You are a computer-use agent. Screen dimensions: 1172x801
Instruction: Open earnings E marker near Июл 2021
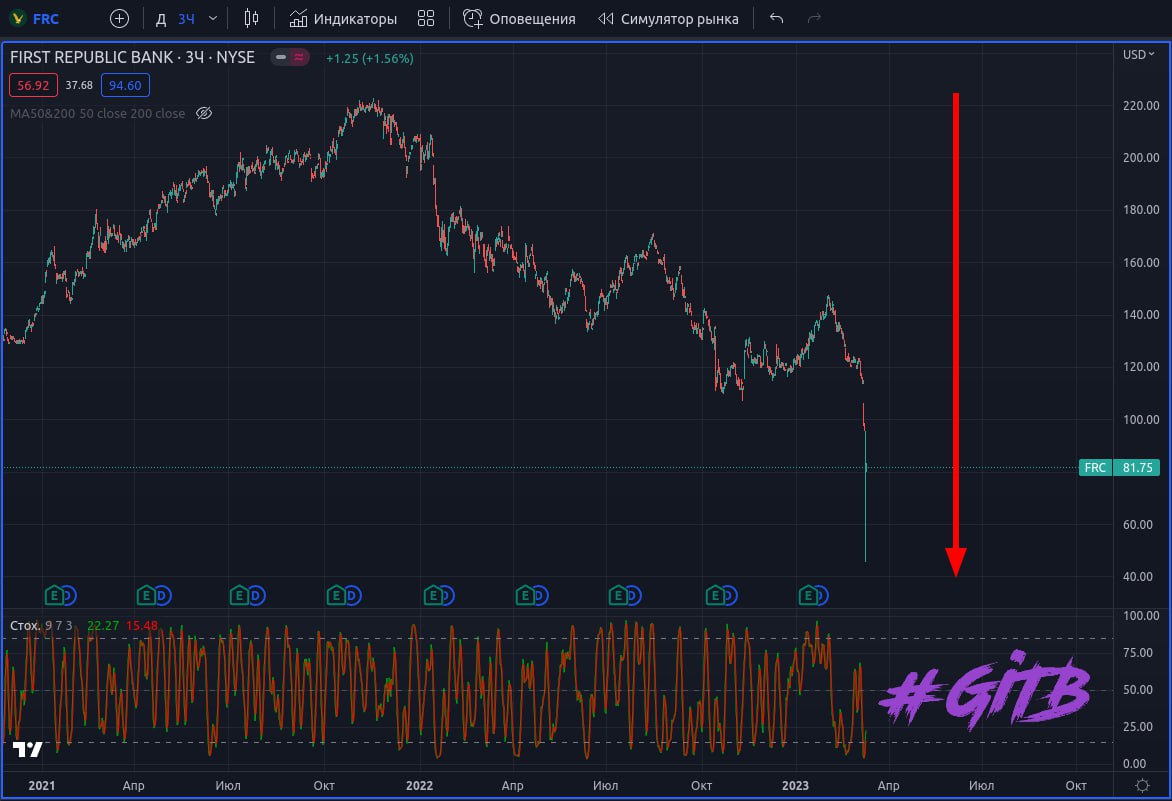(239, 596)
